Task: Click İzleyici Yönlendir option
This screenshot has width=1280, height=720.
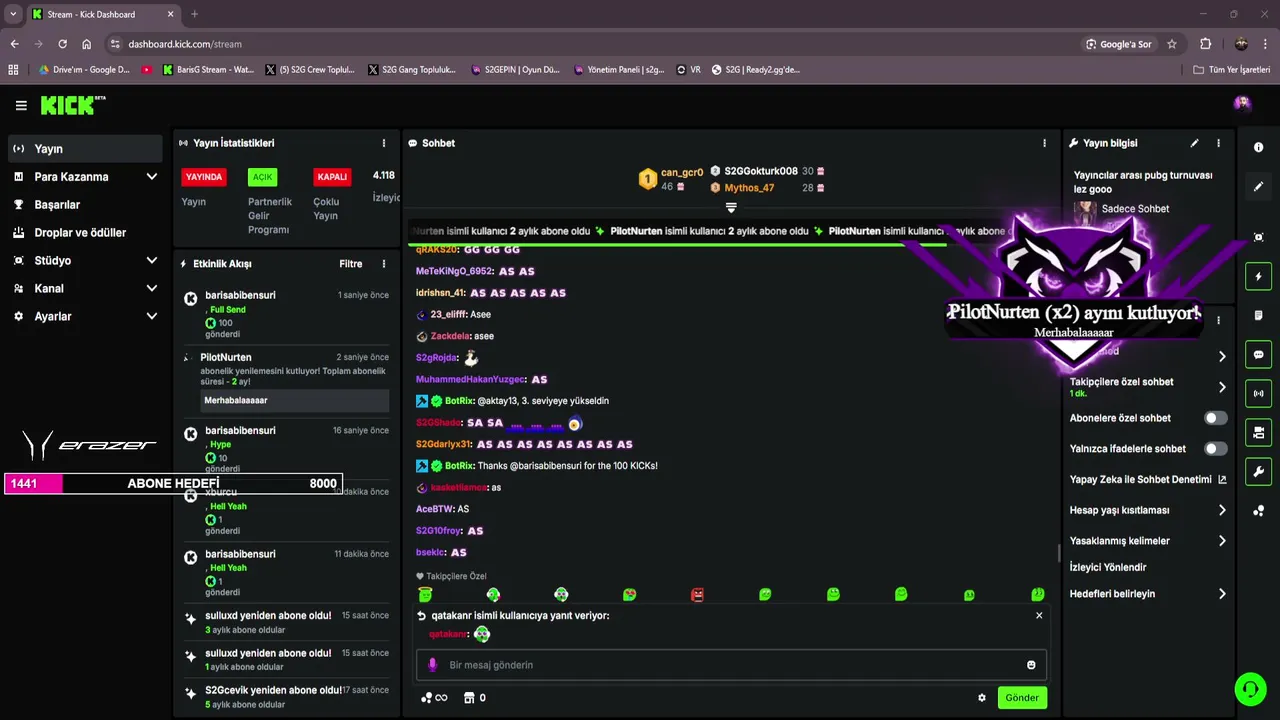Action: pyautogui.click(x=1108, y=567)
